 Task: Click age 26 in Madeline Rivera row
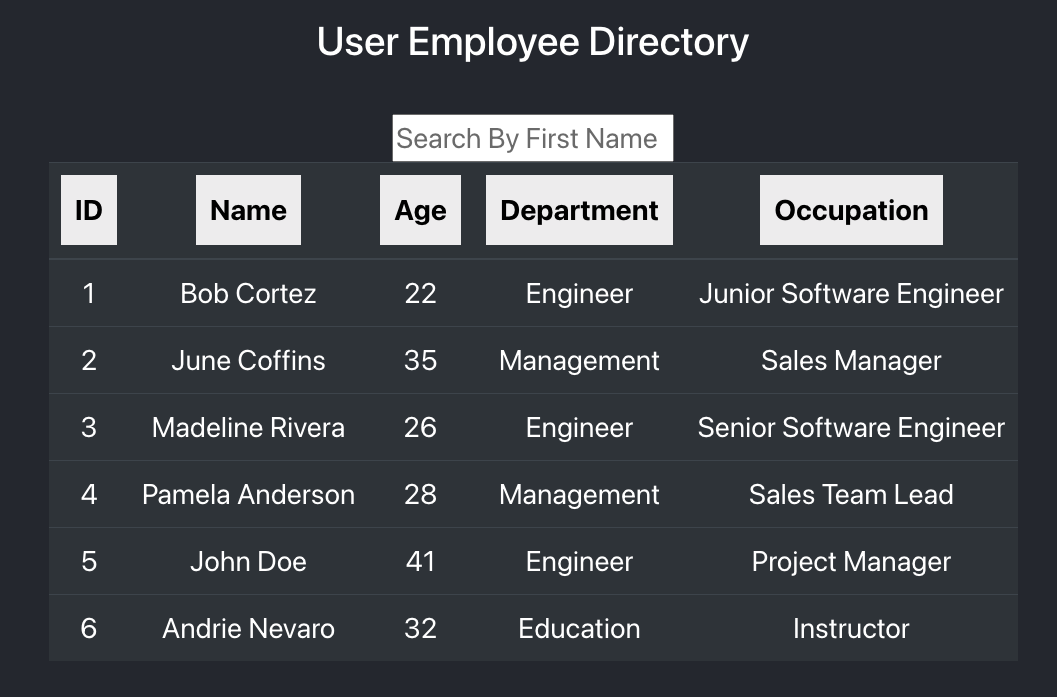coord(421,427)
